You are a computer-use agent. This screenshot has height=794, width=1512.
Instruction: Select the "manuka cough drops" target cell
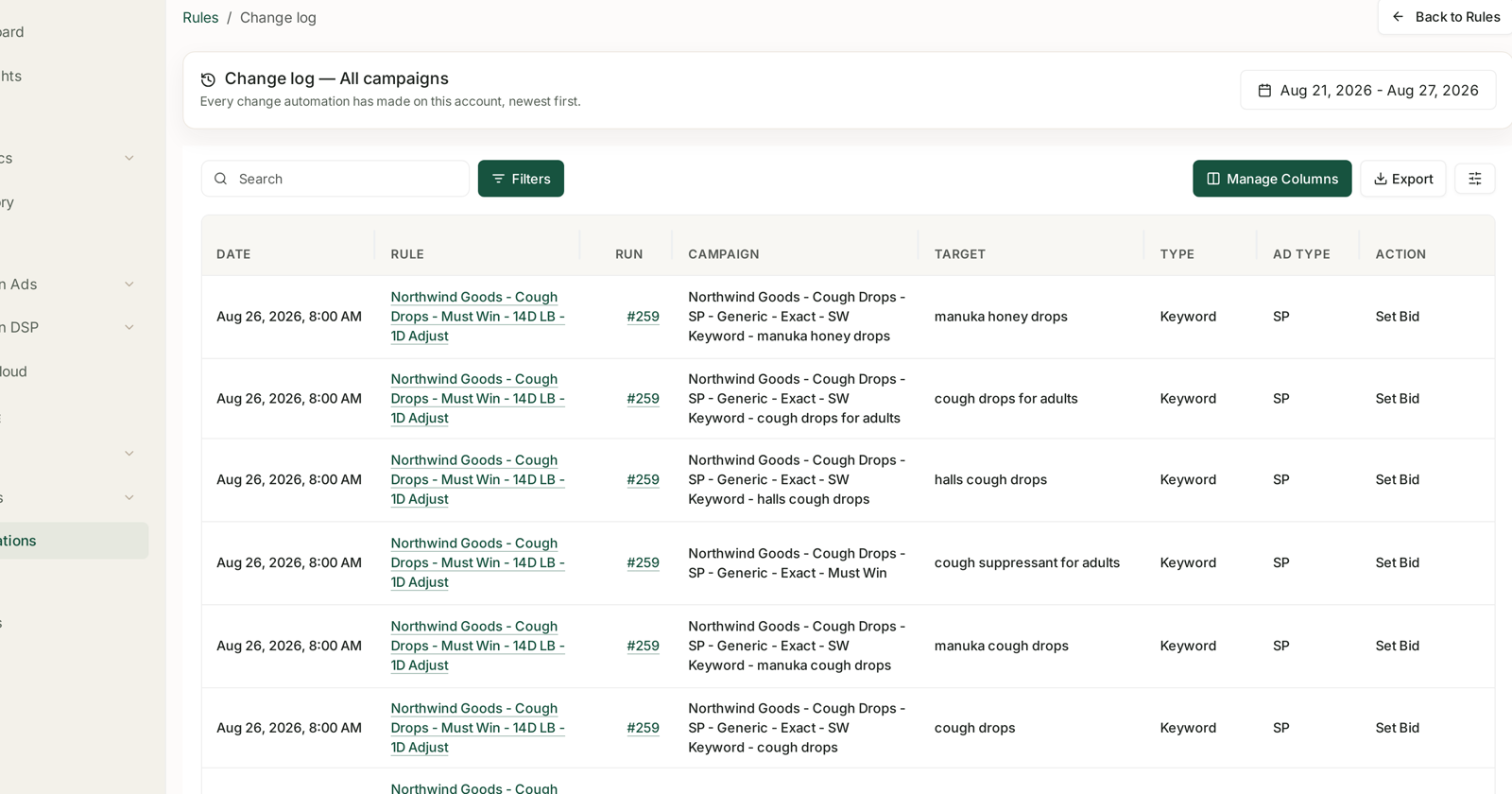pyautogui.click(x=1002, y=646)
